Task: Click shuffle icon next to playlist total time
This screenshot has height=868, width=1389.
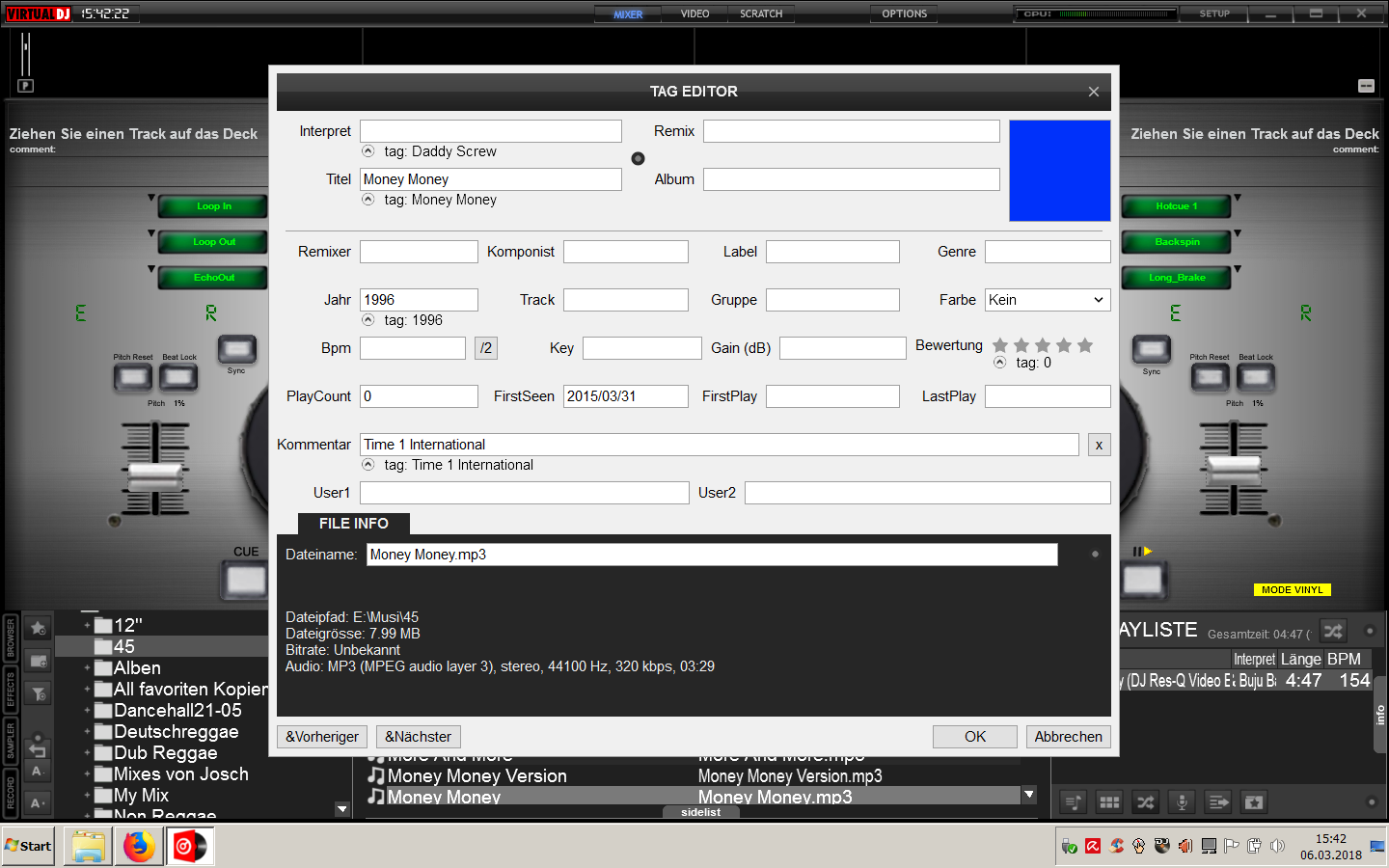Action: (1333, 632)
